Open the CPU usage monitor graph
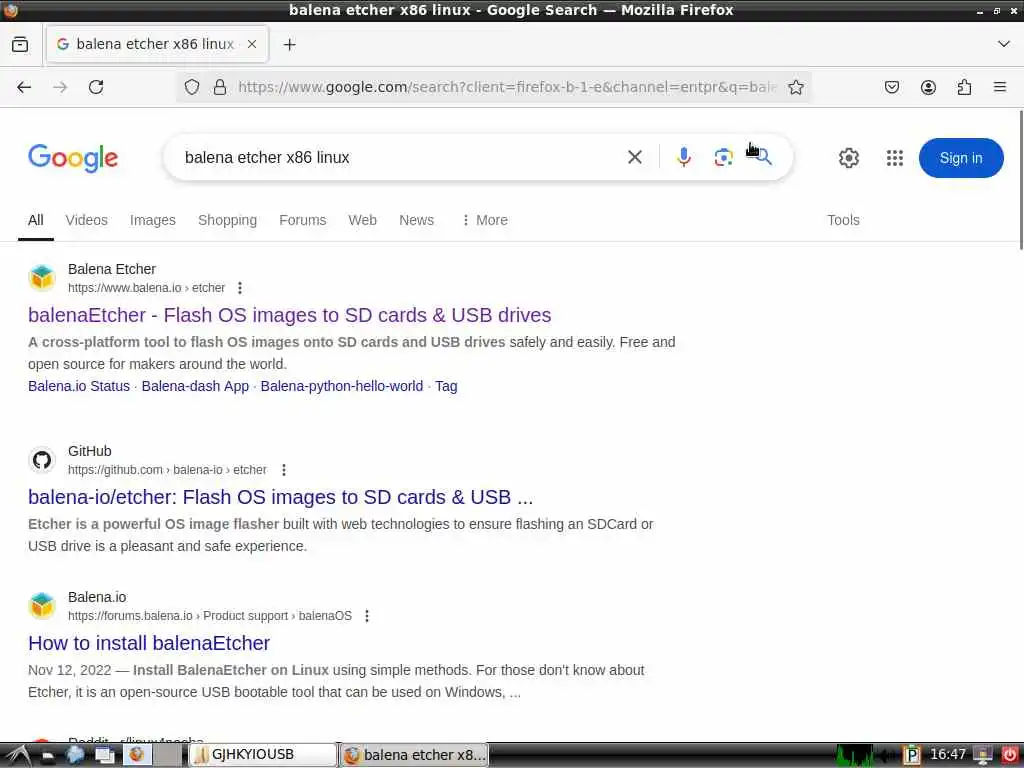The height and width of the screenshot is (768, 1024). [854, 756]
